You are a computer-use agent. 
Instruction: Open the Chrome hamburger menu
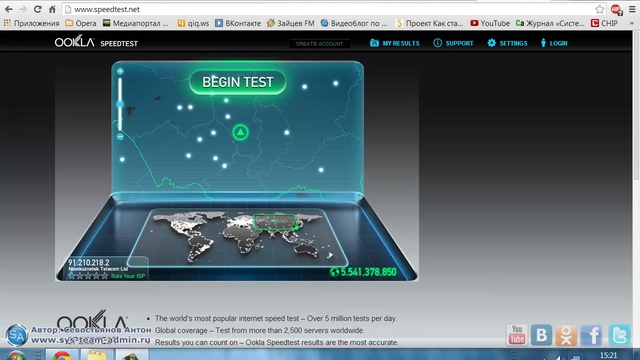(632, 9)
